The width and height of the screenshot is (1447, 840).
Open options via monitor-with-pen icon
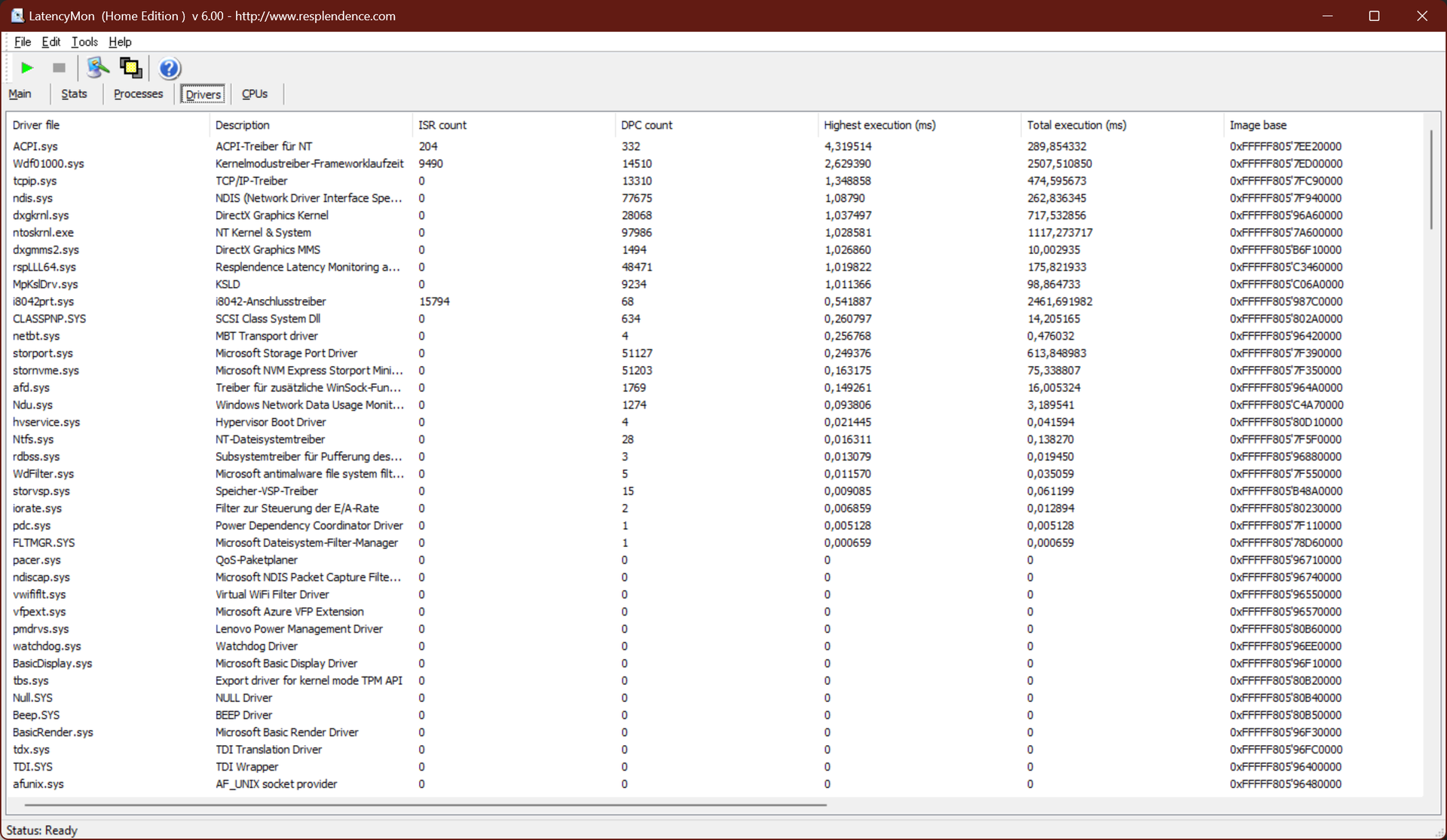[x=97, y=68]
